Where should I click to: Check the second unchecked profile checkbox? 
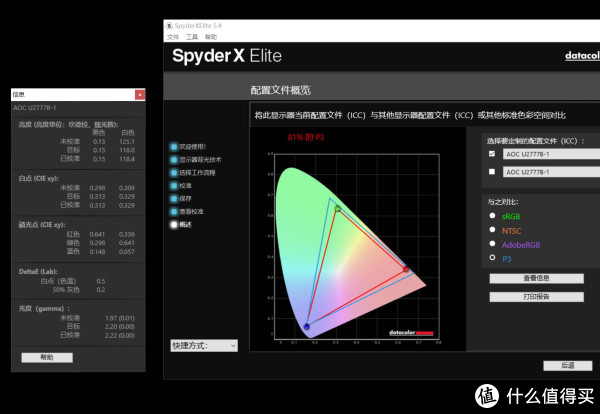(x=492, y=172)
